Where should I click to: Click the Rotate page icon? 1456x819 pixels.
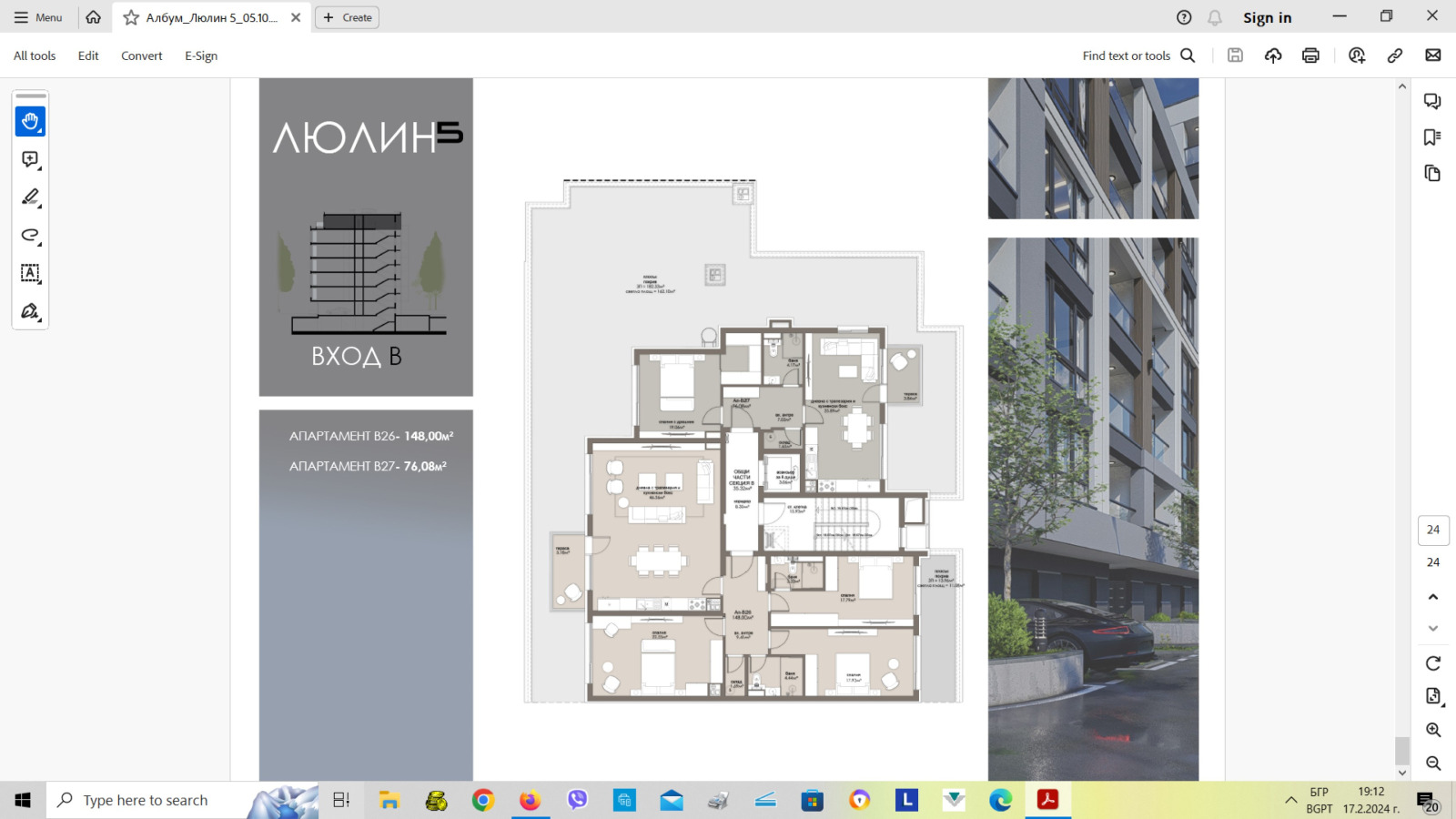point(1433,663)
